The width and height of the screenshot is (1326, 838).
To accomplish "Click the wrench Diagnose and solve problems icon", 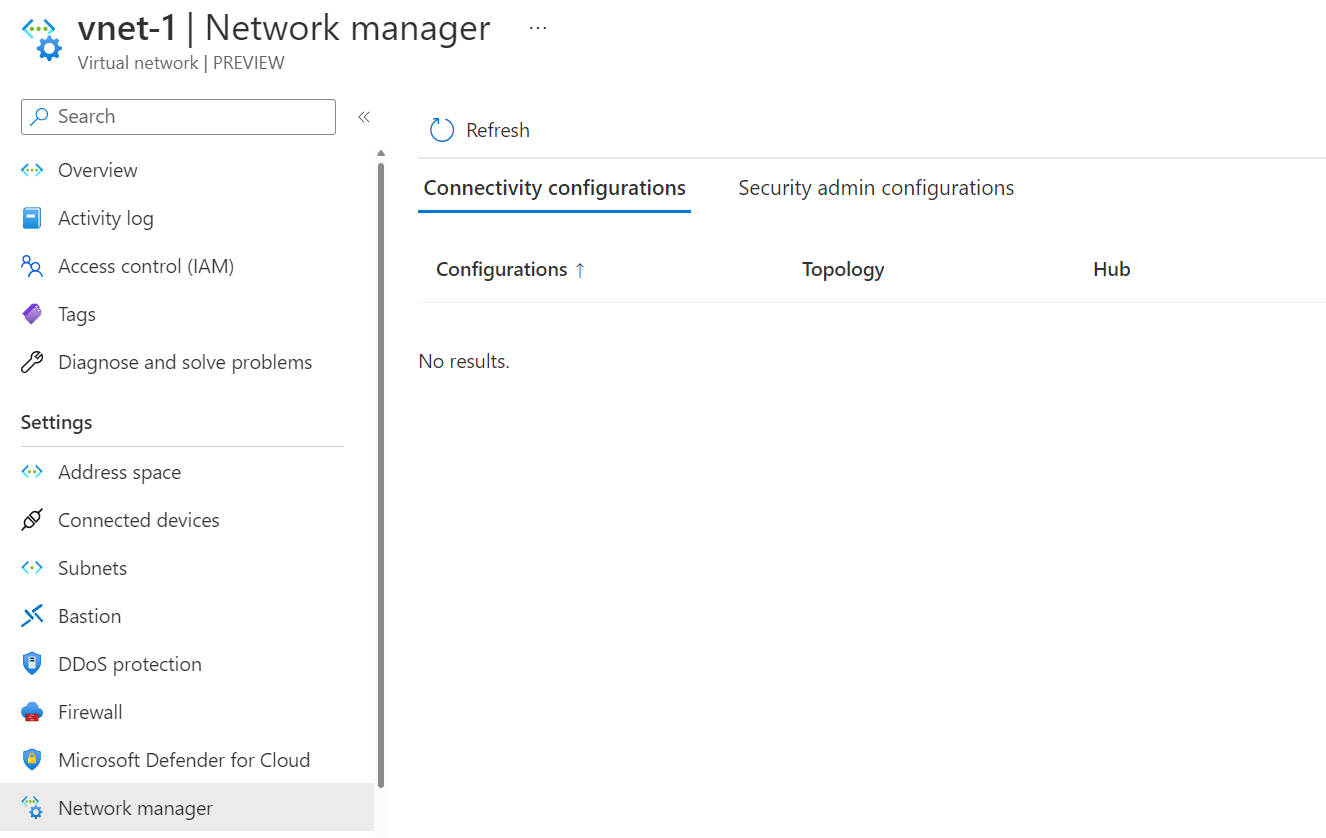I will [x=32, y=362].
